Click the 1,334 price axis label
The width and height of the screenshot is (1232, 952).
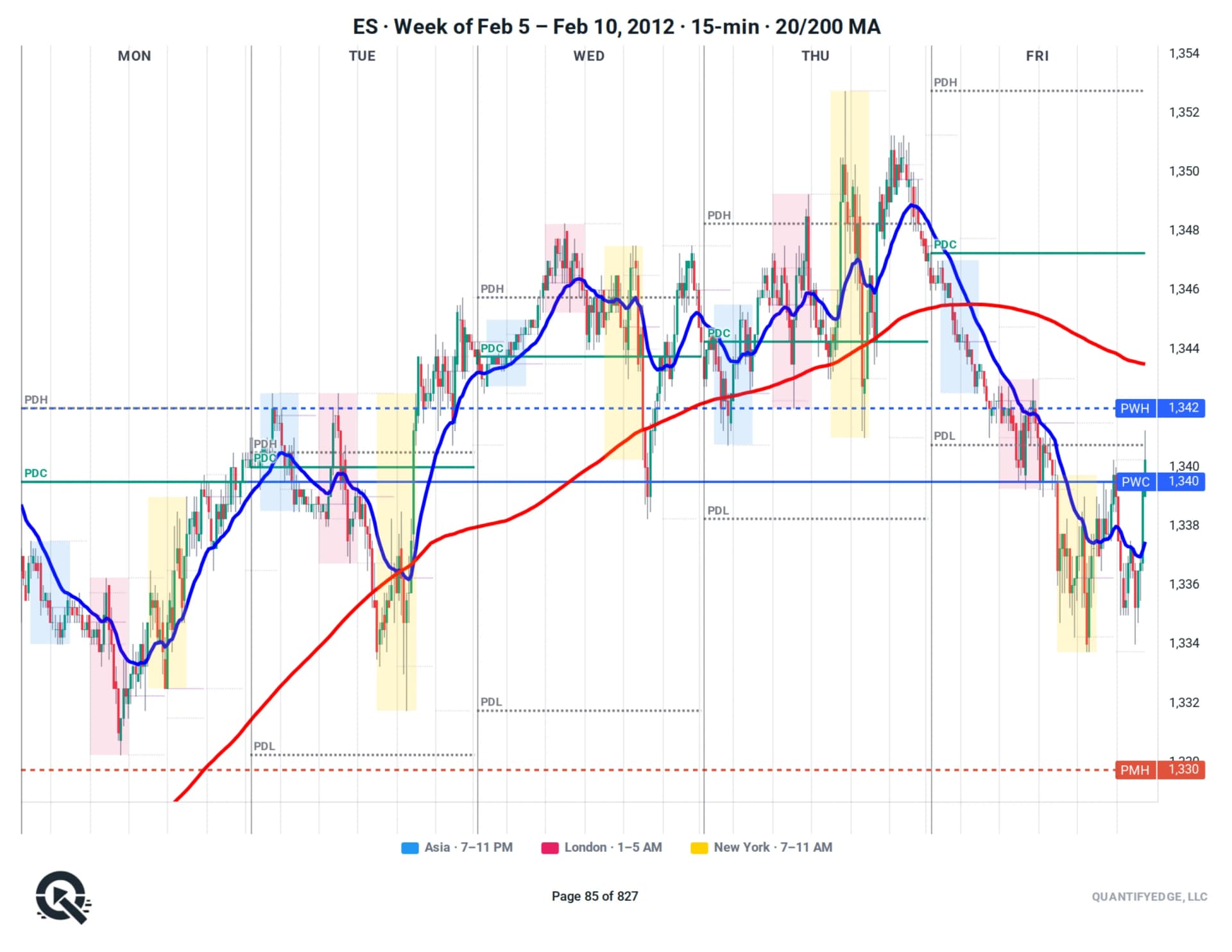coord(1184,643)
